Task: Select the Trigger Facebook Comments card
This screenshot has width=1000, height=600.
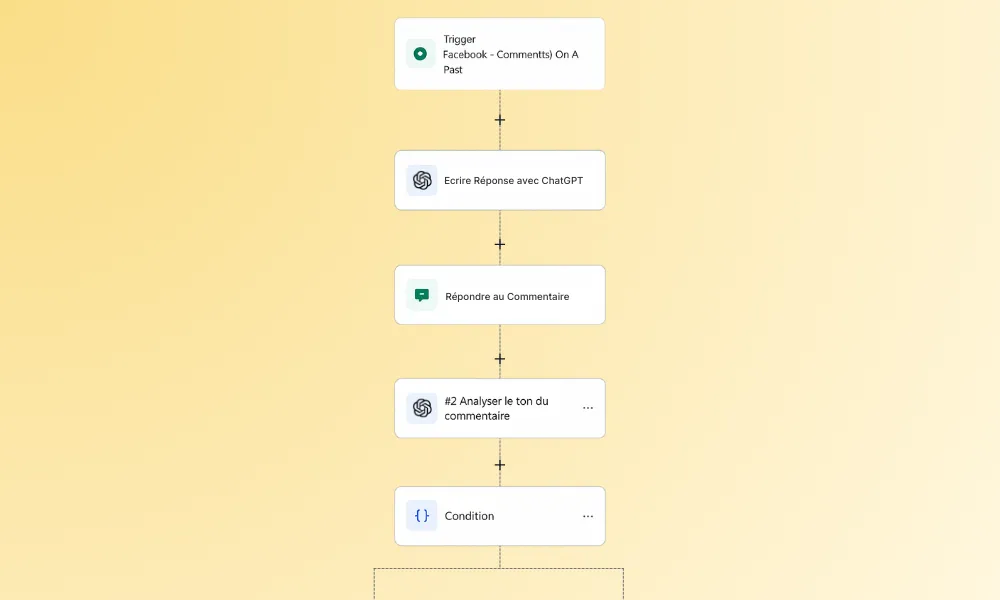Action: coord(500,54)
